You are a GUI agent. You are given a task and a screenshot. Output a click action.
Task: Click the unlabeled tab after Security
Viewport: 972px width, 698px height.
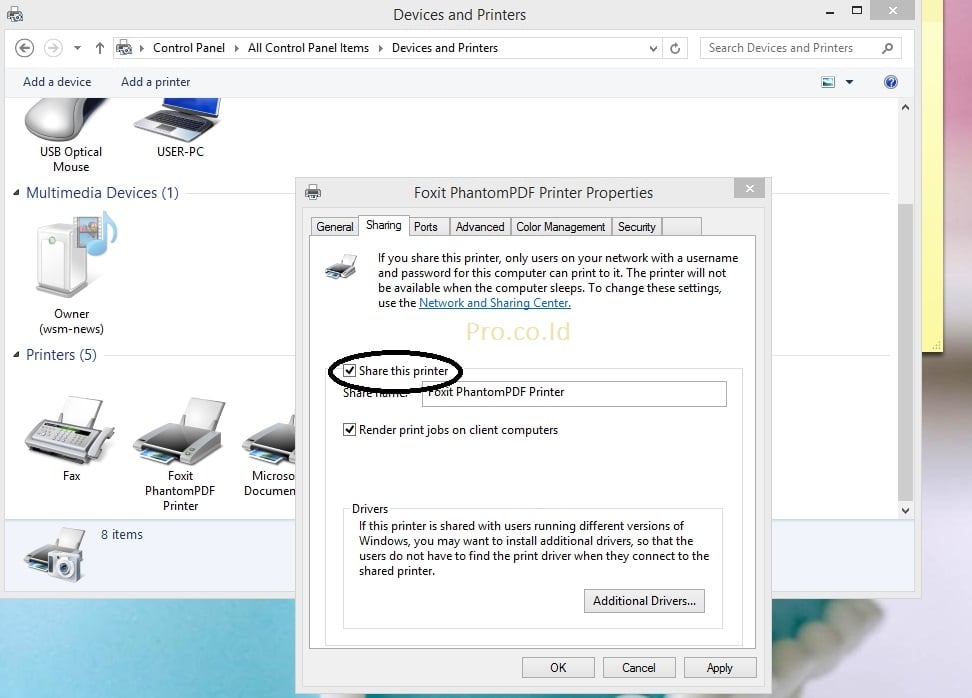pyautogui.click(x=682, y=227)
